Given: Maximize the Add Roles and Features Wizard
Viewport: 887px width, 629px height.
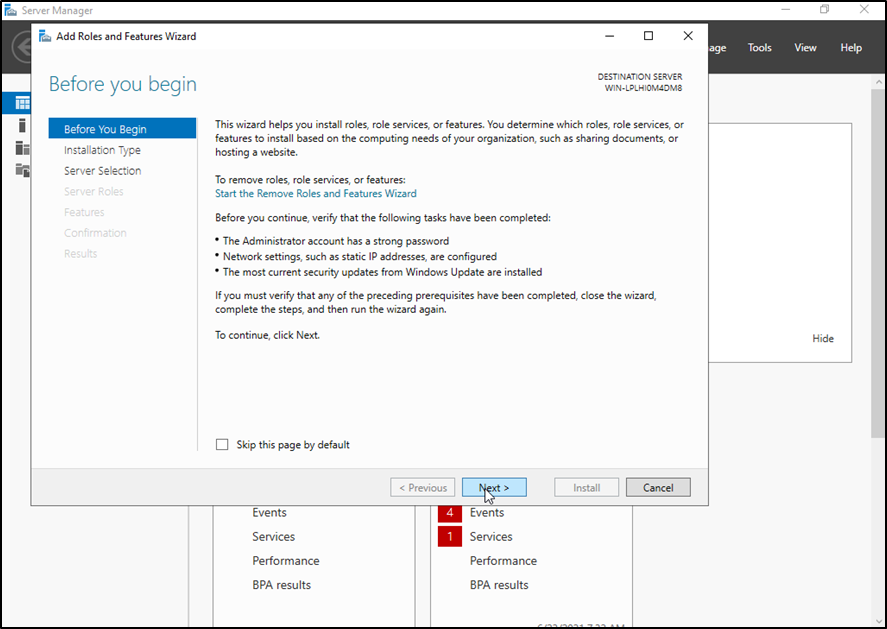Looking at the screenshot, I should click(648, 36).
